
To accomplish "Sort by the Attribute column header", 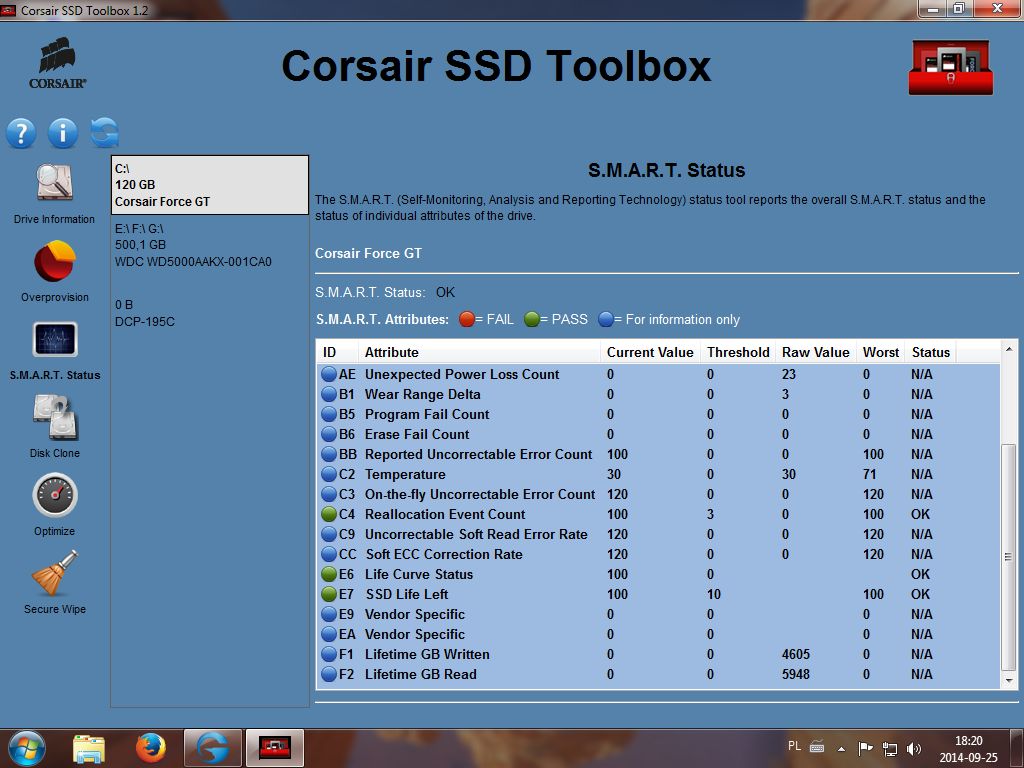I will click(479, 352).
